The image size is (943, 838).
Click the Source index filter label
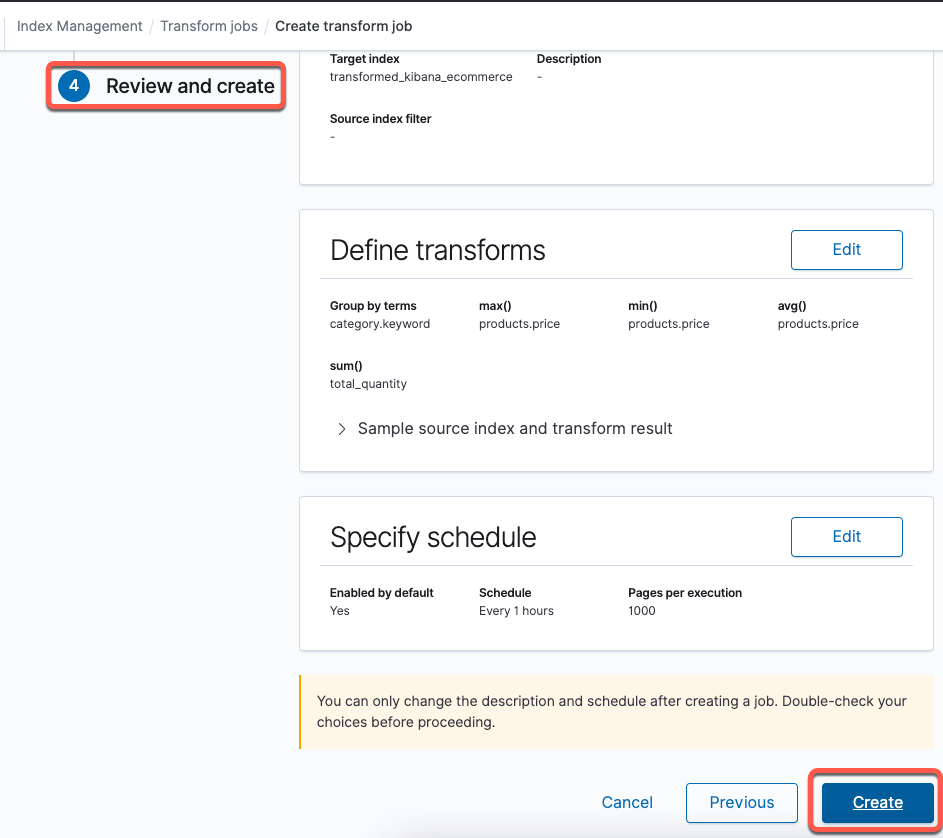point(381,119)
